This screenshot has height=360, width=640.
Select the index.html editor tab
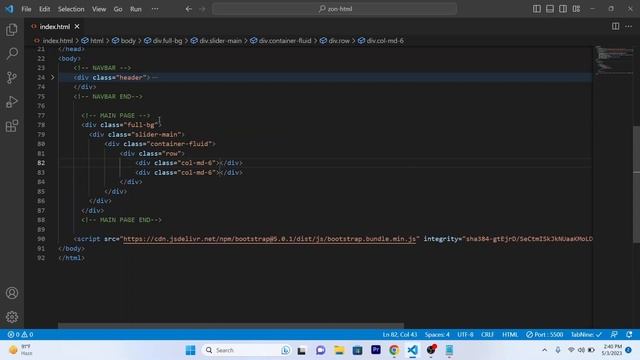click(55, 27)
